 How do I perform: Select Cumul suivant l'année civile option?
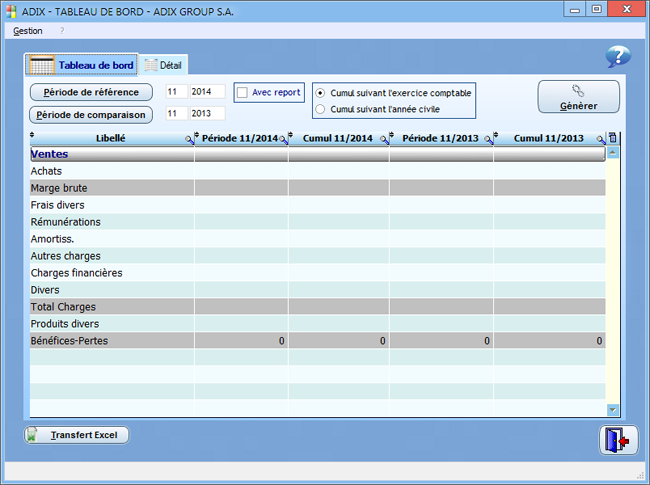pyautogui.click(x=320, y=109)
